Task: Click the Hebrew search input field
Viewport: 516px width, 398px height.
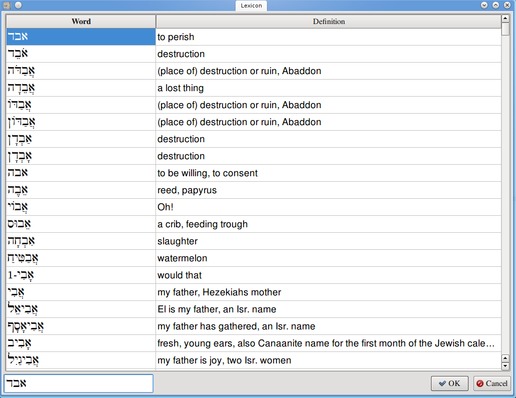Action: click(79, 383)
